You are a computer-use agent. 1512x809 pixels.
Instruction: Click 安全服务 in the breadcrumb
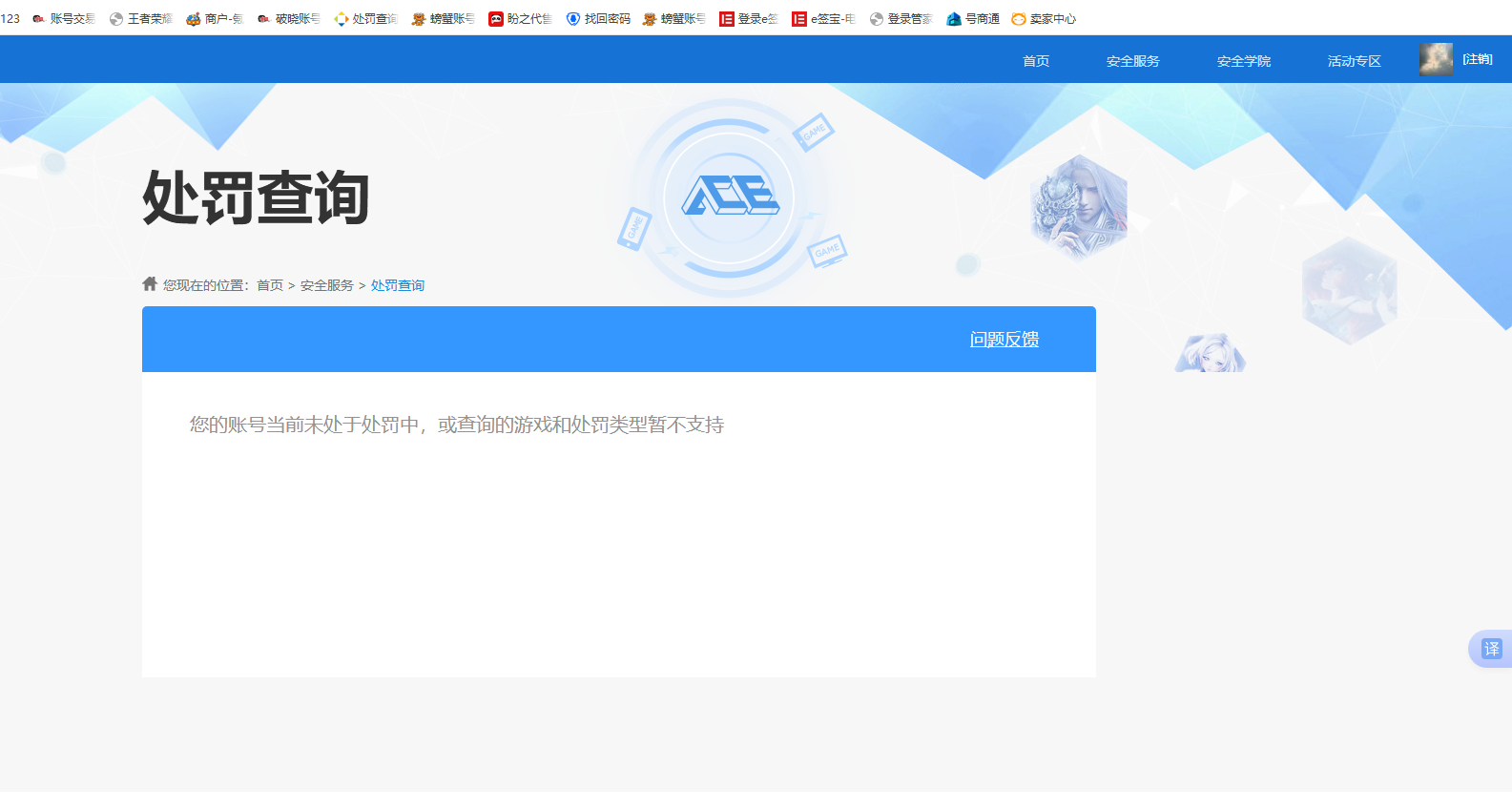tap(327, 285)
